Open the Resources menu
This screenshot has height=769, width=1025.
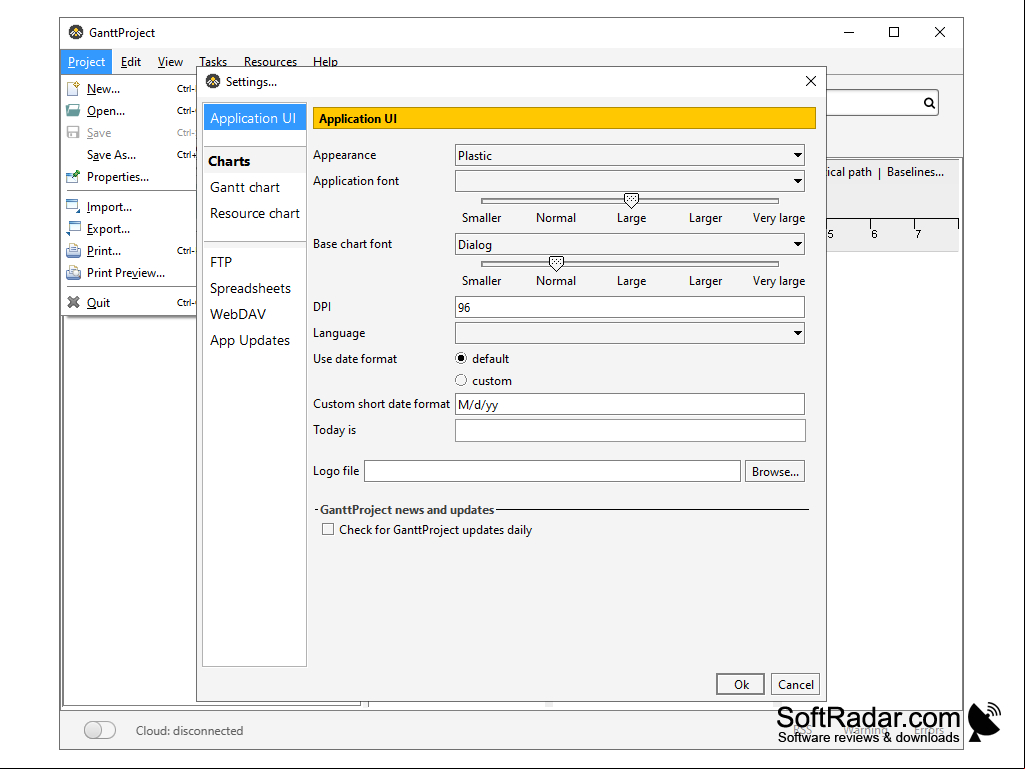pos(270,61)
